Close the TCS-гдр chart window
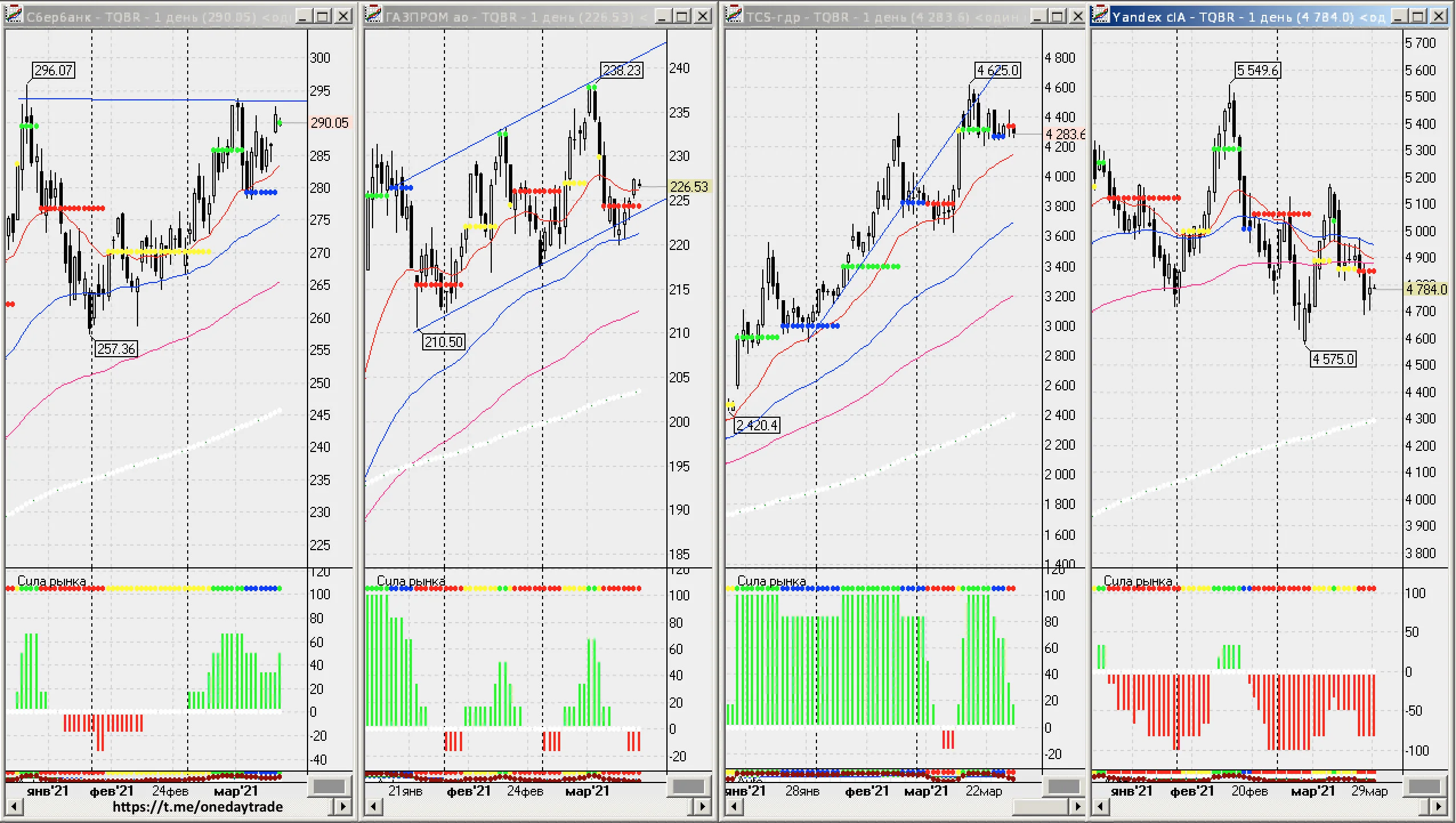 coord(1077,16)
